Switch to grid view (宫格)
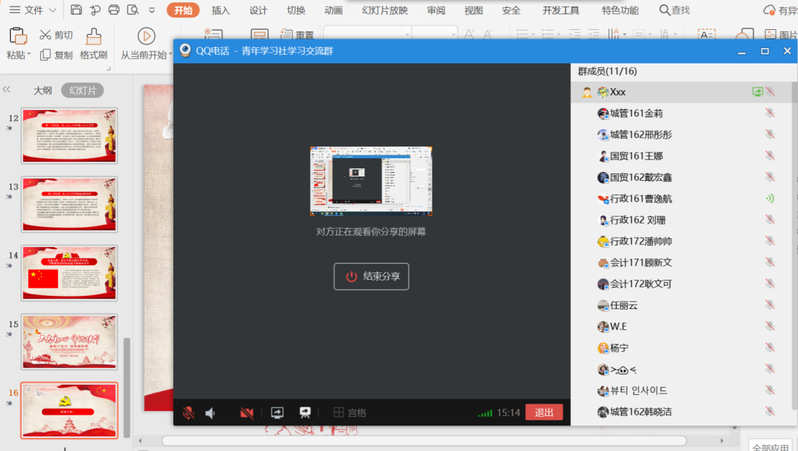The height and width of the screenshot is (451, 798). pos(350,412)
